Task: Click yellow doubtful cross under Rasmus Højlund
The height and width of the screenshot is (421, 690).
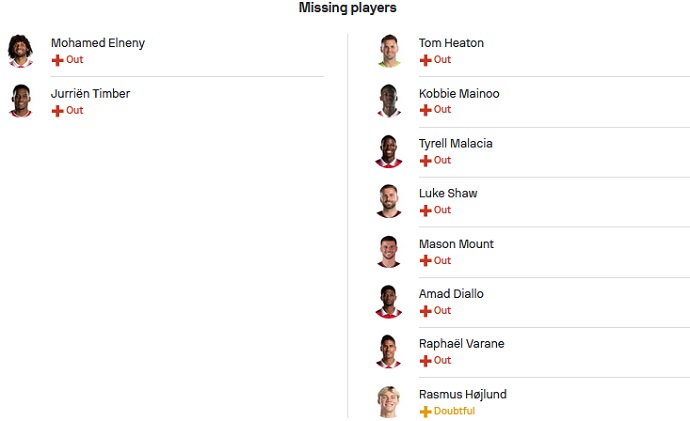Action: click(426, 411)
